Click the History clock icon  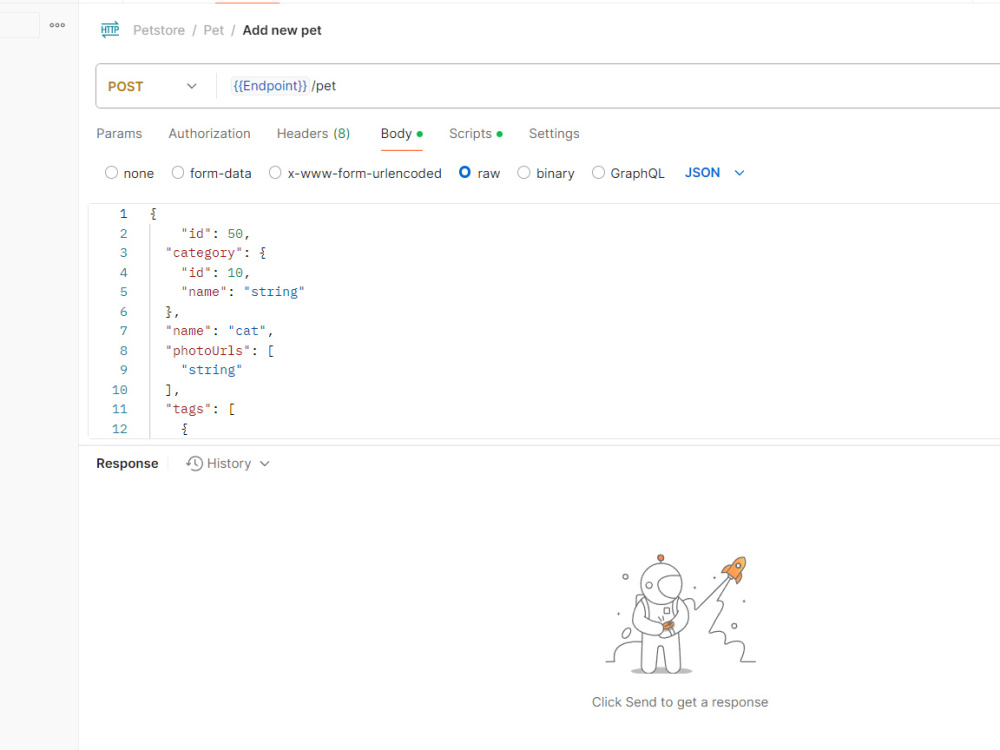click(x=195, y=464)
